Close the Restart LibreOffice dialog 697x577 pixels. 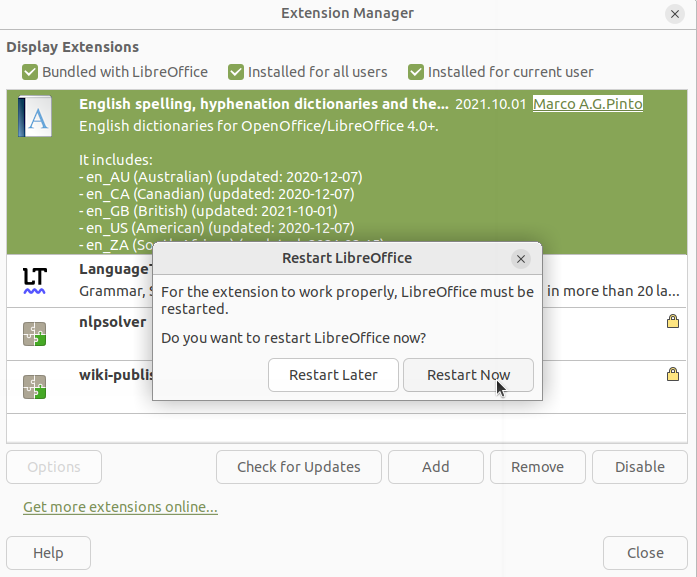click(x=521, y=259)
